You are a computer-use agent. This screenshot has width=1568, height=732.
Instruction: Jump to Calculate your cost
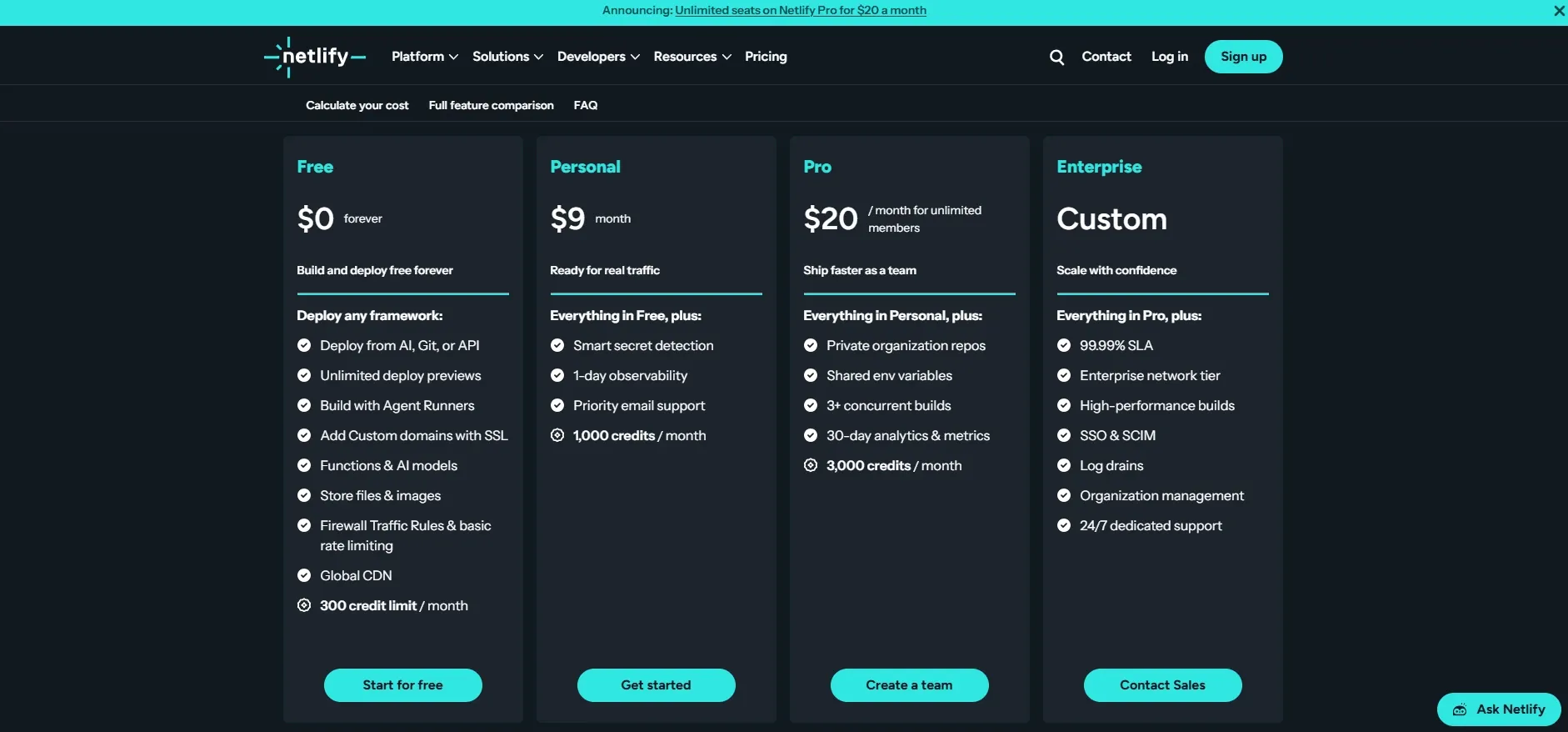357,105
